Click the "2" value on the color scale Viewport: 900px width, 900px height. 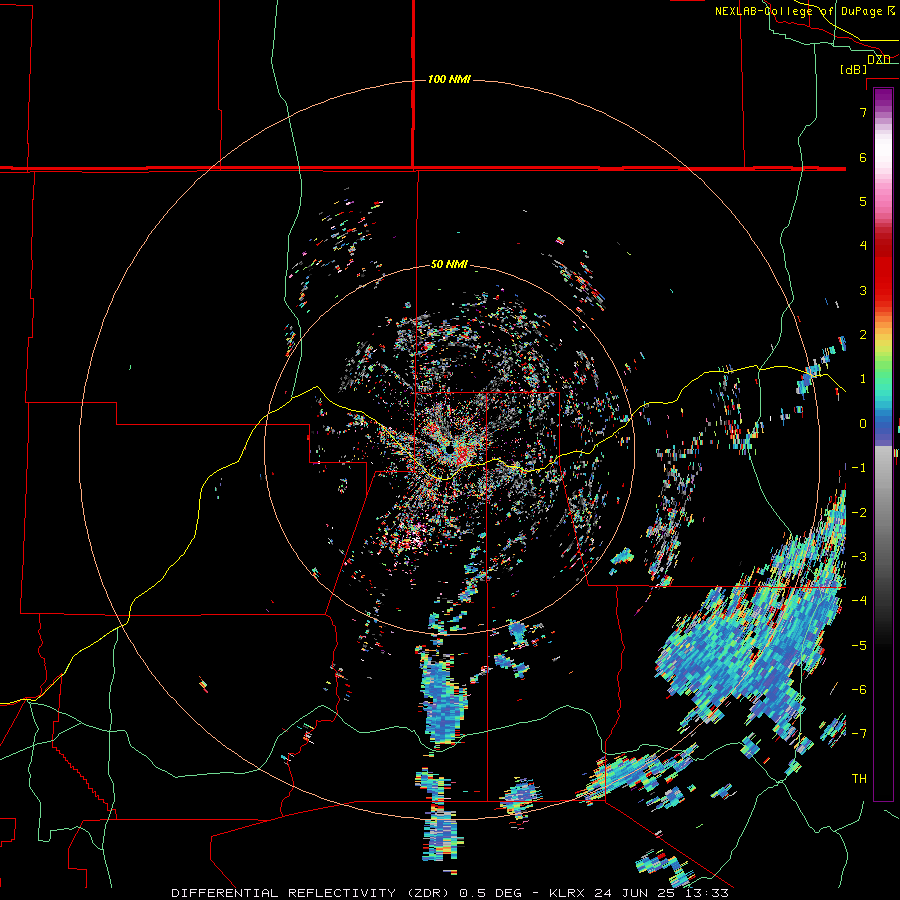click(x=863, y=335)
